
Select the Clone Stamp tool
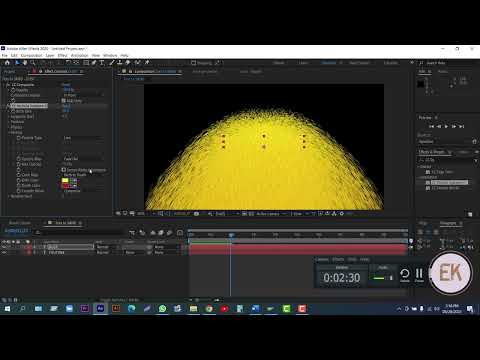[x=119, y=63]
